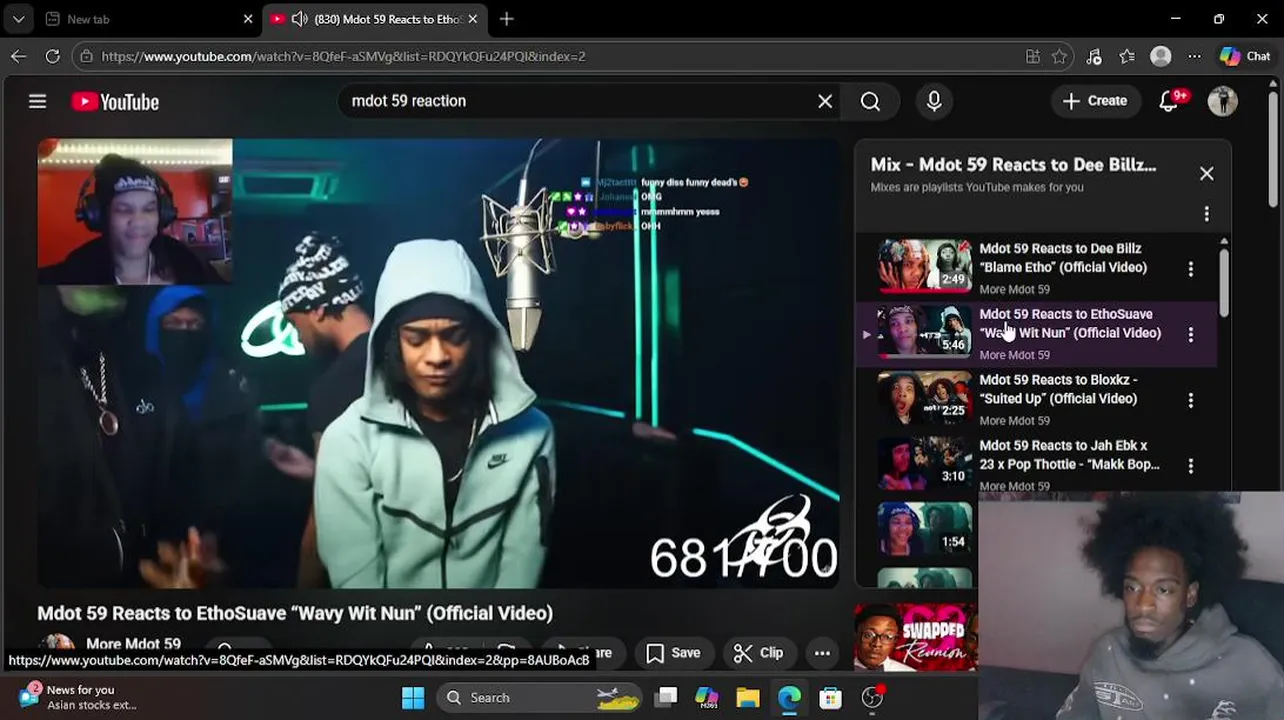Screen dimensions: 1284x720
Task: Start voice search with the microphone icon
Action: point(934,101)
